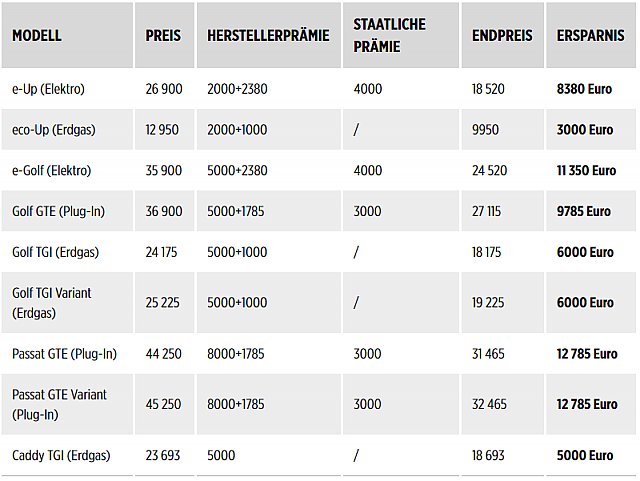Click the ERSPARNIS column header
This screenshot has width=640, height=481.
point(589,35)
